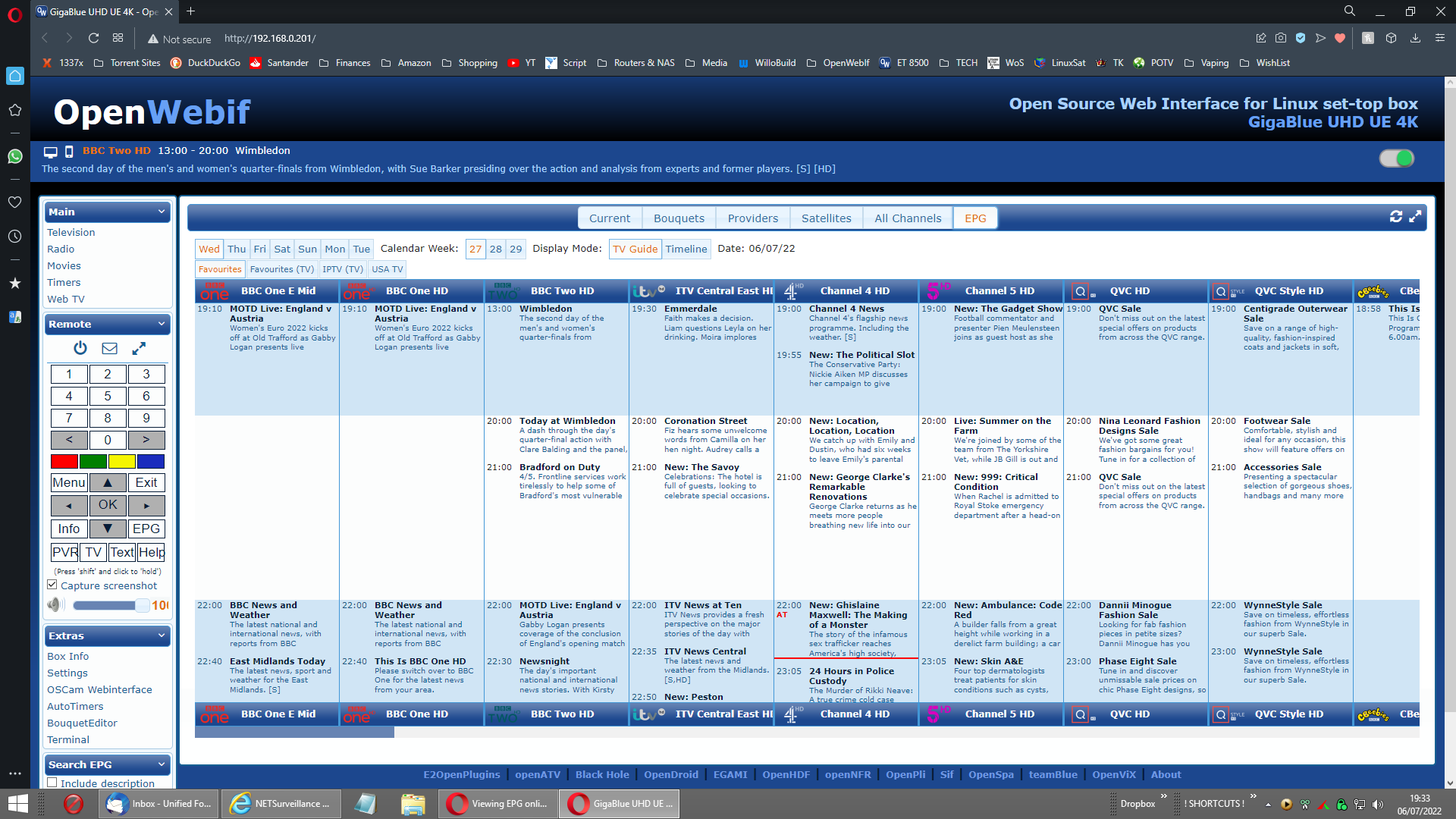The height and width of the screenshot is (819, 1456).
Task: Maximize the EPG panel with fullscreen icon
Action: coord(1415,217)
